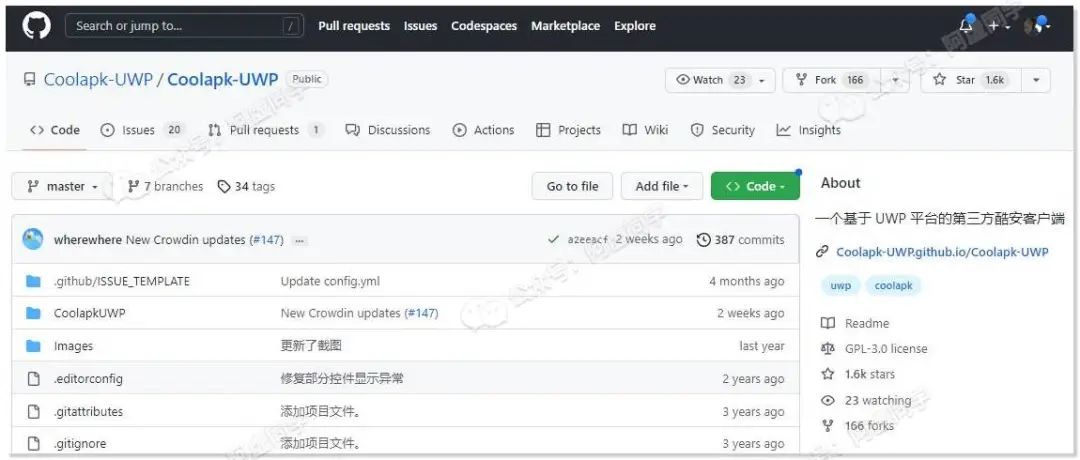Open the Coolapk-UWP.github.io website link
Viewport: 1080px width, 460px height.
pos(942,252)
